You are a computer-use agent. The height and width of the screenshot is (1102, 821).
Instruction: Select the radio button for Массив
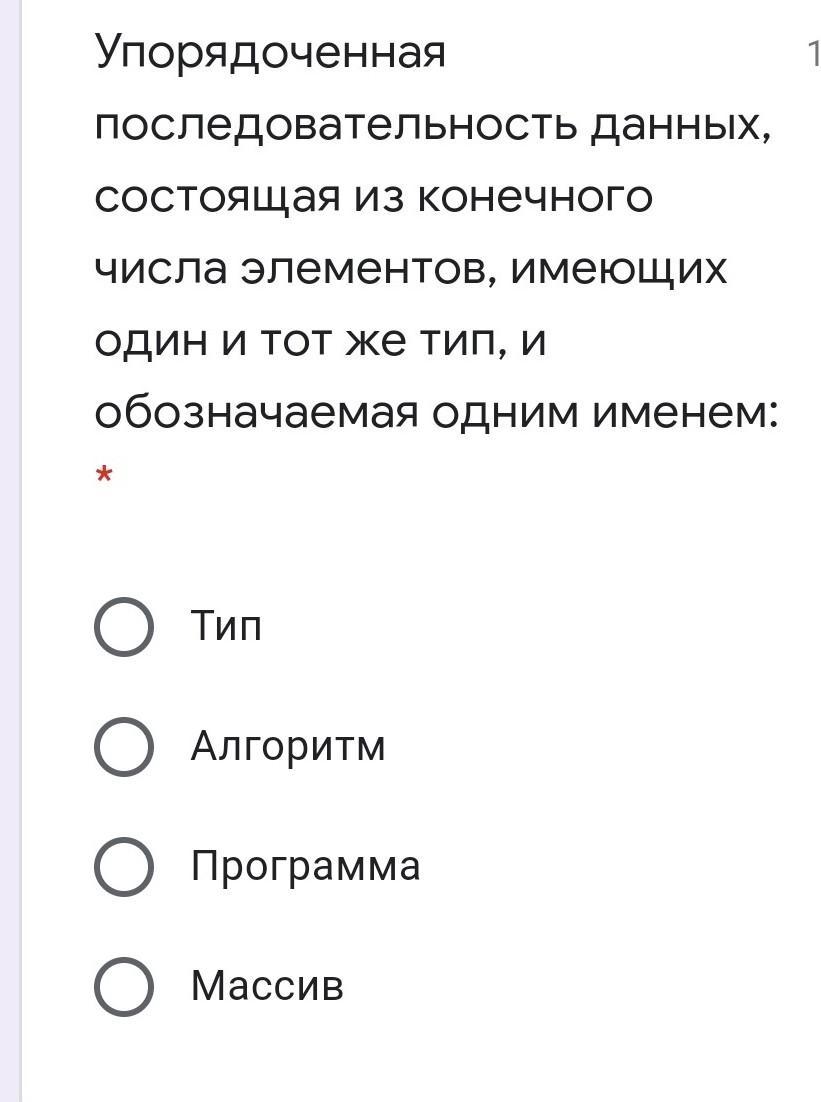click(124, 987)
